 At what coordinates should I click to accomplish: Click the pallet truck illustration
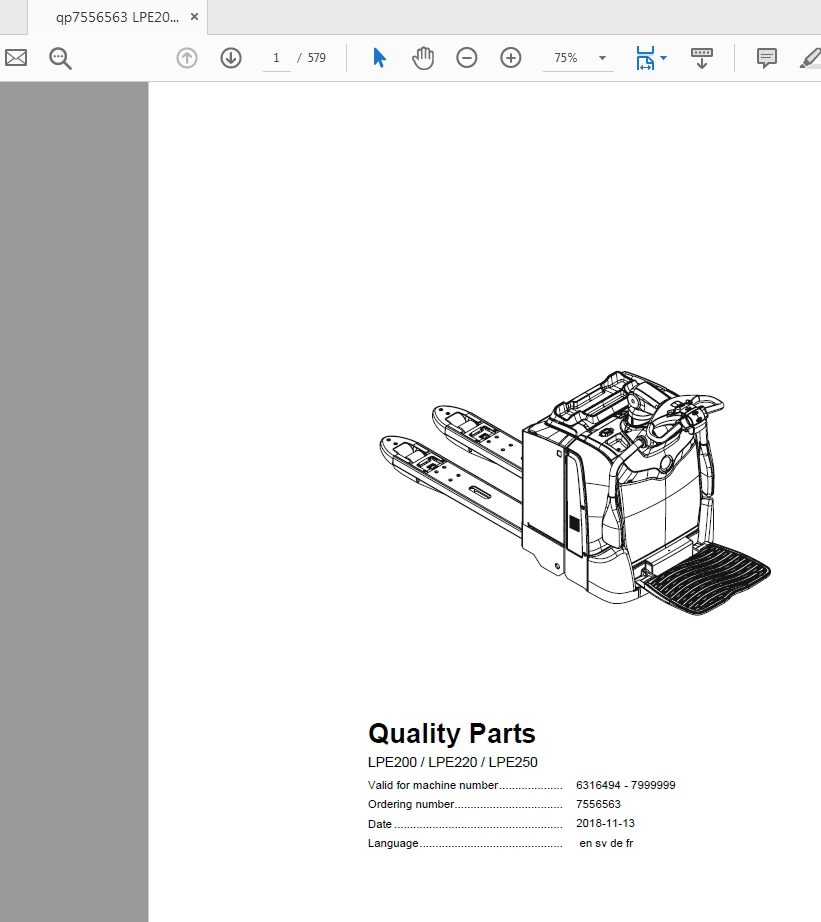pyautogui.click(x=575, y=493)
